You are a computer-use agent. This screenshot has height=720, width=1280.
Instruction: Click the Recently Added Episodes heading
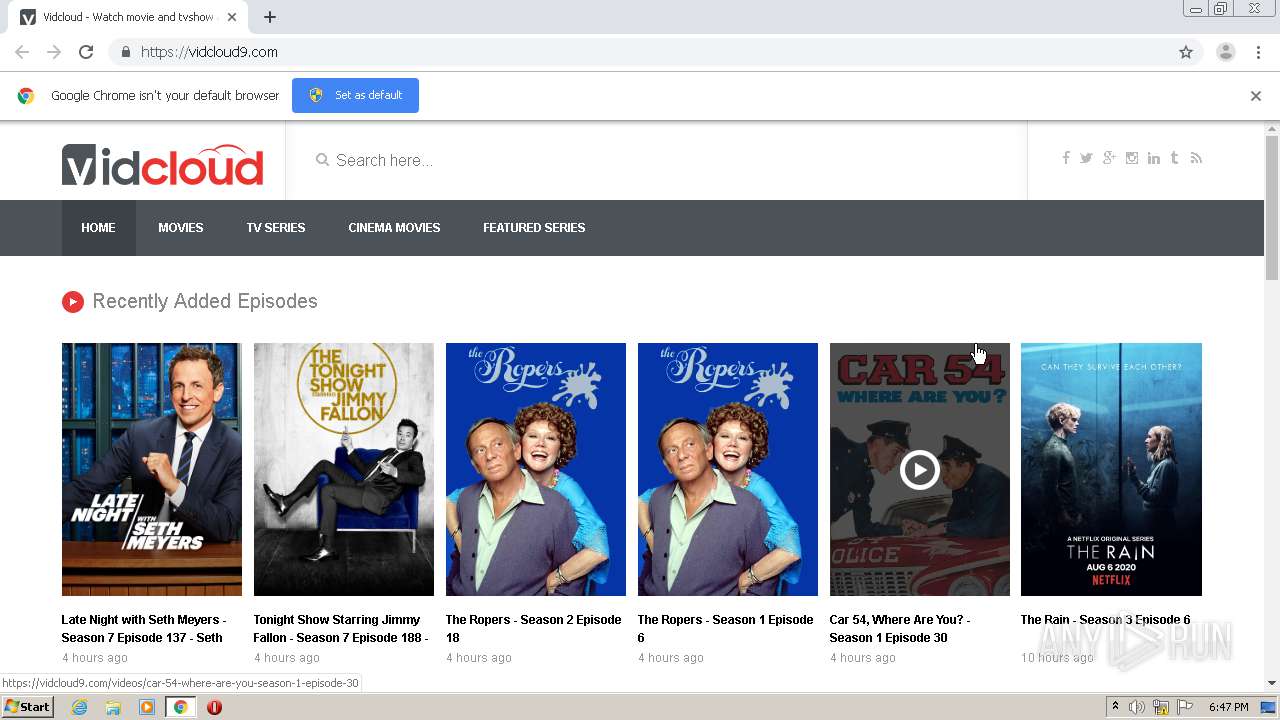coord(205,301)
